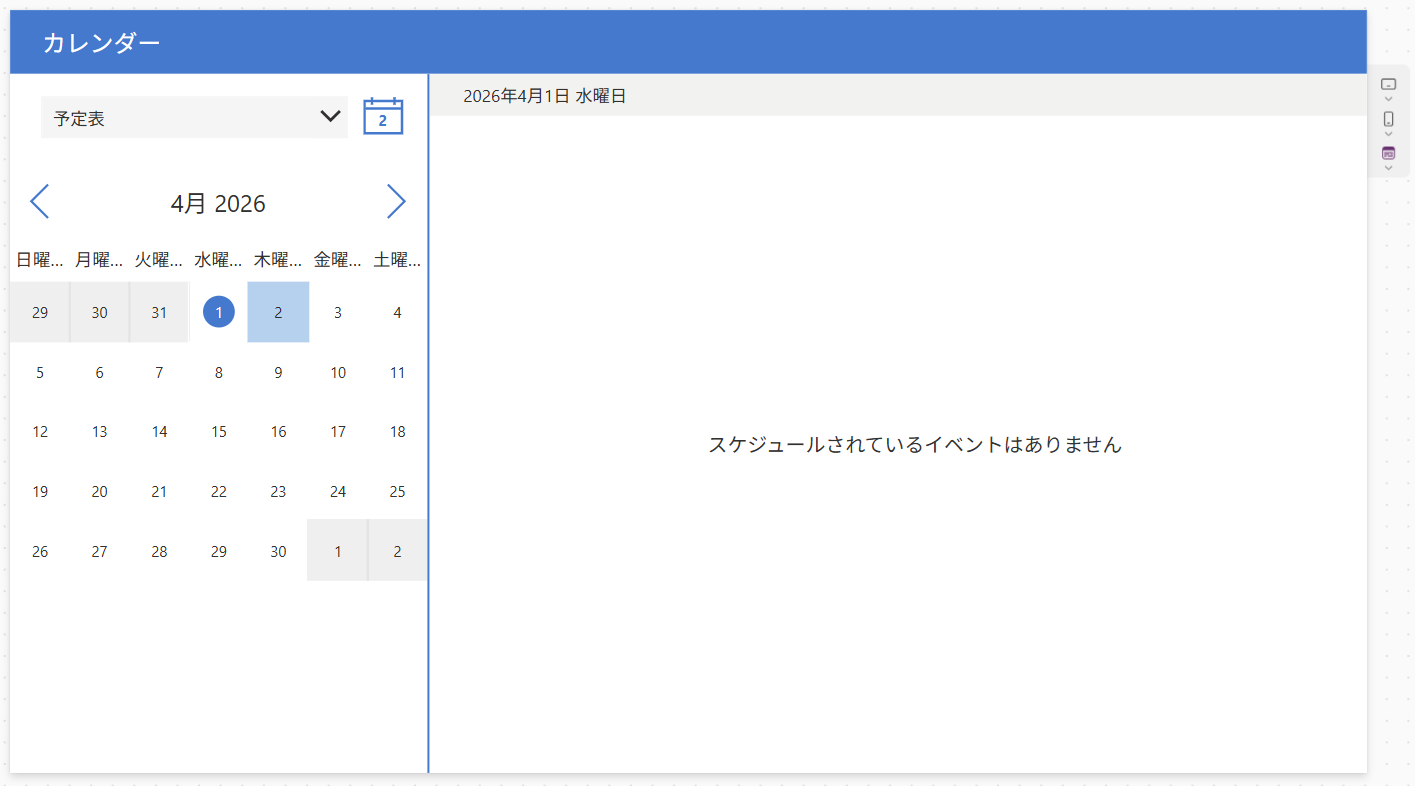Viewport: 1415px width, 786px height.
Task: Click the phone layout icon
Action: tap(1388, 119)
